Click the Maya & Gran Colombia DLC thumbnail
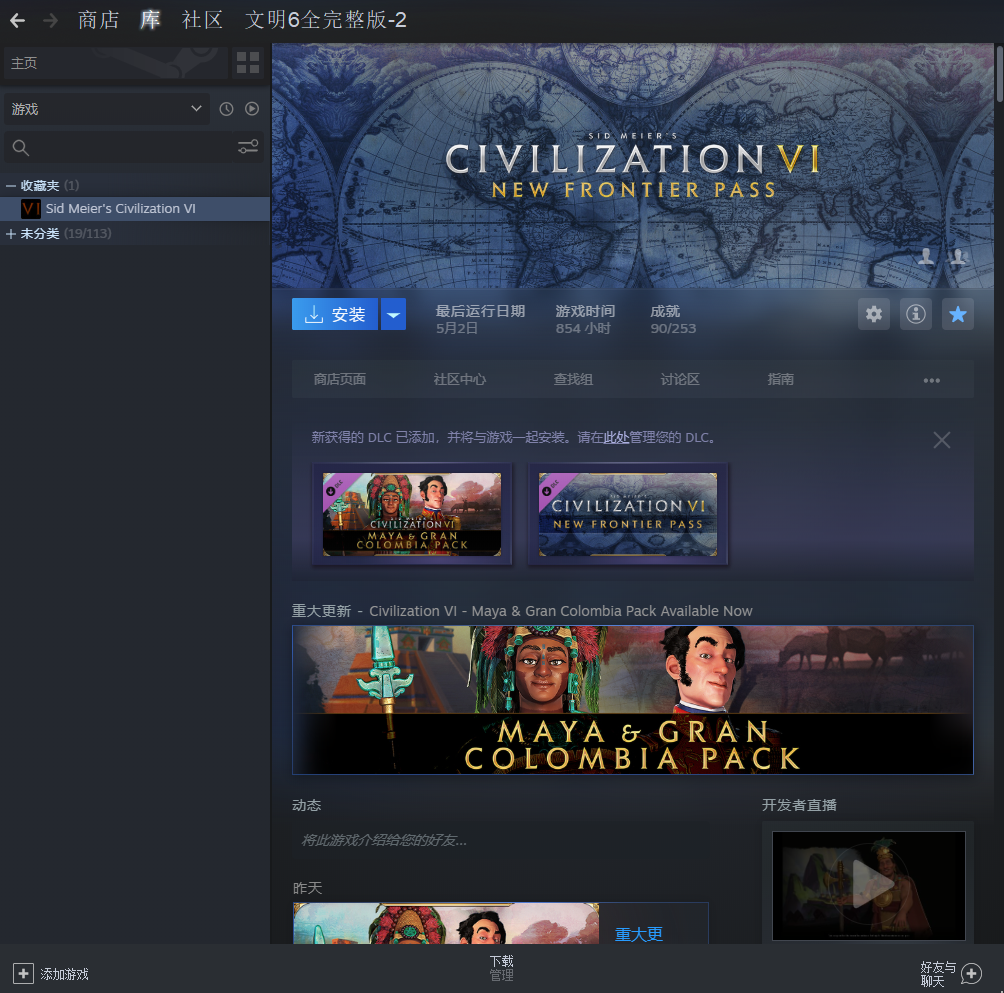Image resolution: width=1004 pixels, height=993 pixels. pyautogui.click(x=412, y=514)
